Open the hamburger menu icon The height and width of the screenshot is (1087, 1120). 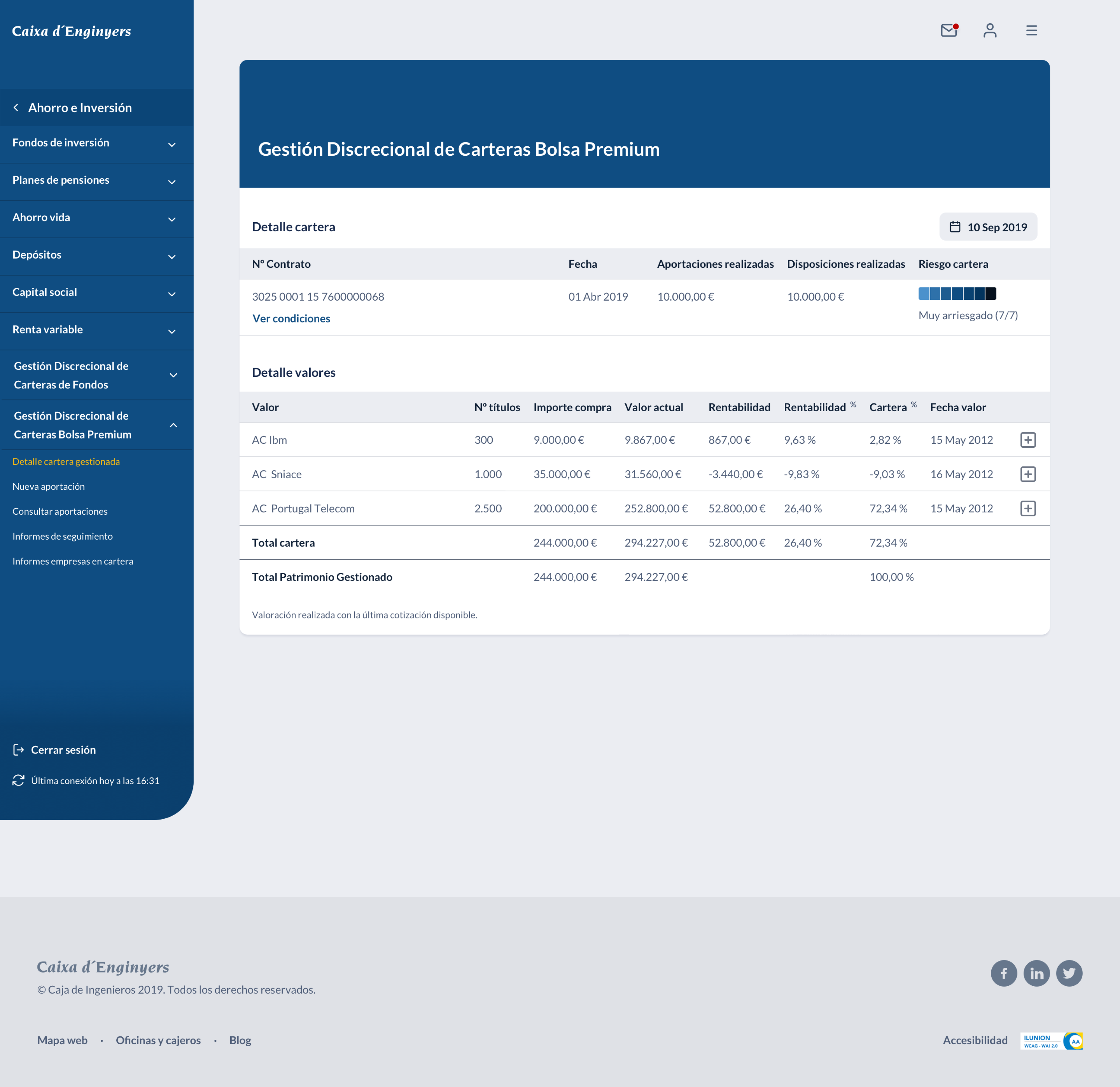tap(1032, 30)
